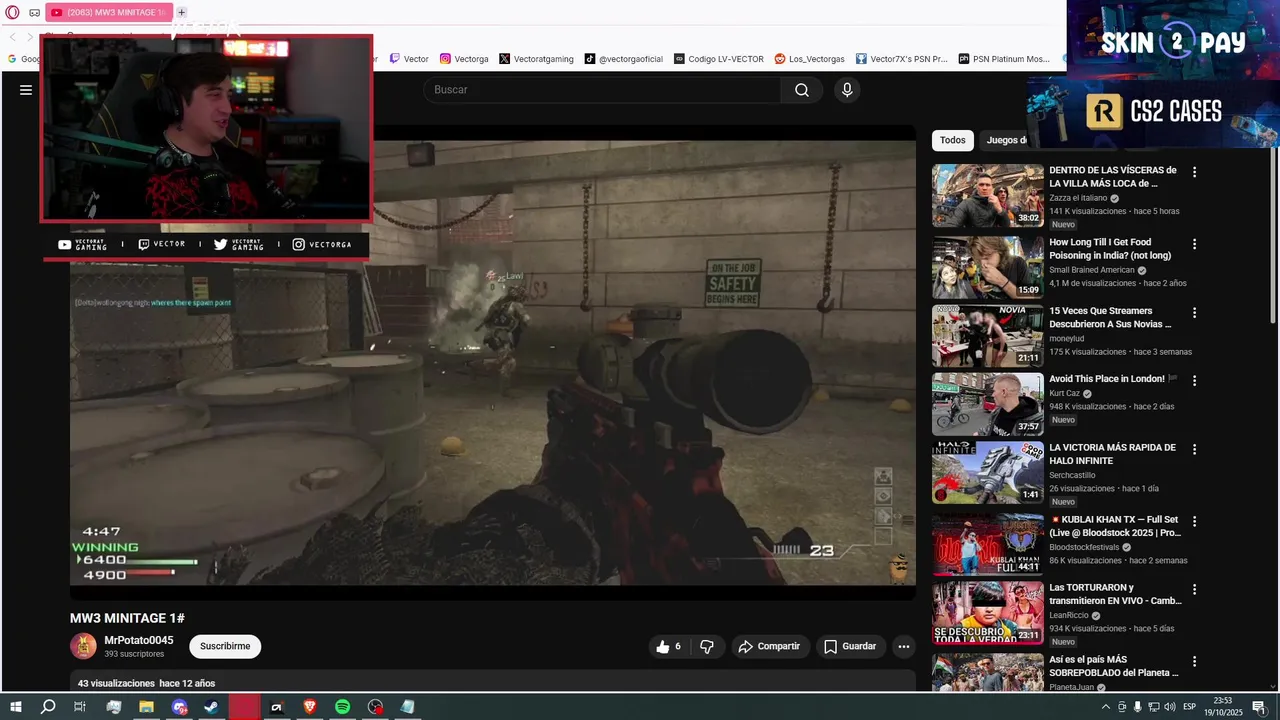Screen dimensions: 1280x720
Task: Click the search magnifier button
Action: 802,90
